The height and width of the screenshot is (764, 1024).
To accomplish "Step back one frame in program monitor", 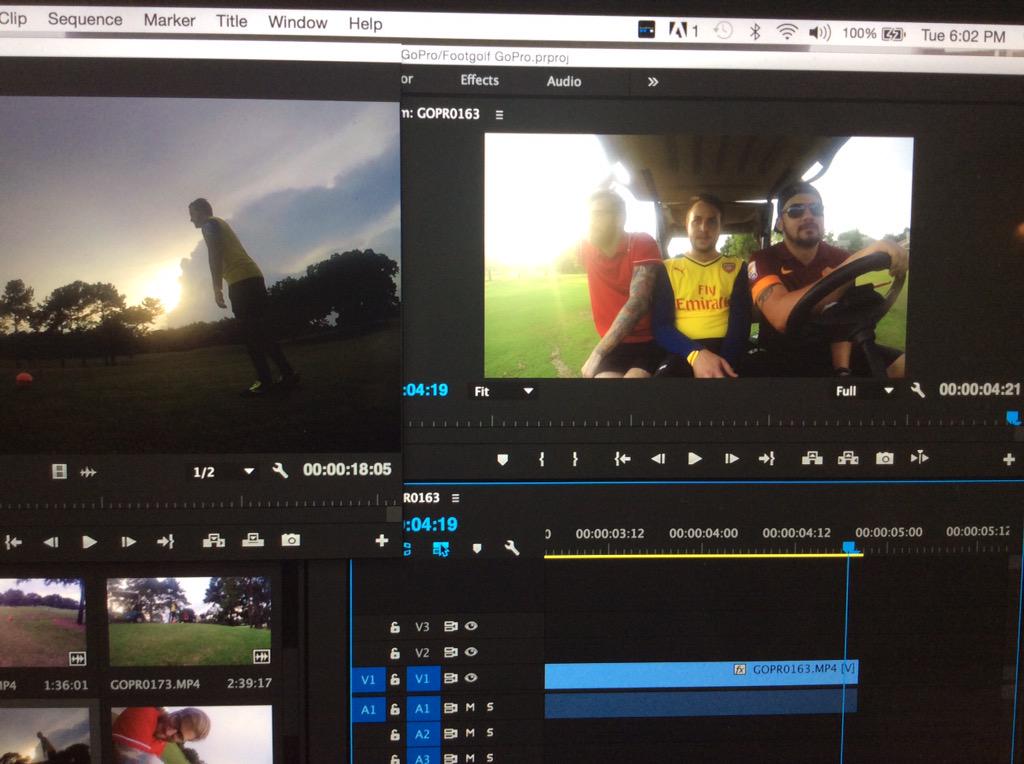I will (x=658, y=459).
